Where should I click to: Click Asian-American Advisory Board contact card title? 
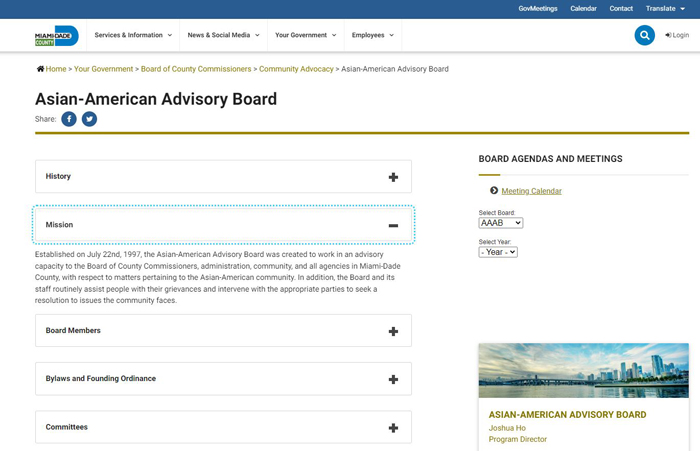coord(567,415)
